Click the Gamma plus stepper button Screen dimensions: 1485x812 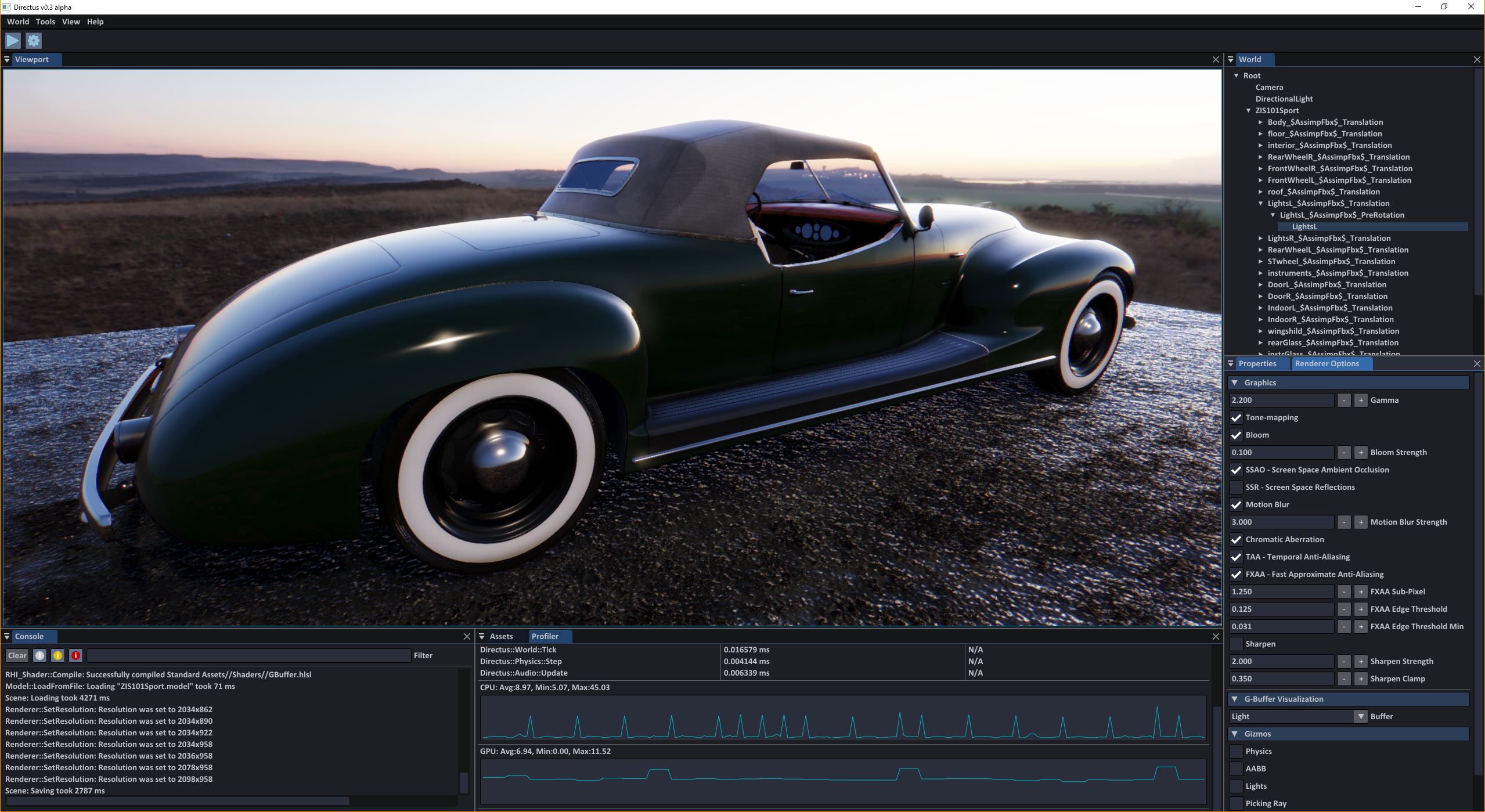1360,400
